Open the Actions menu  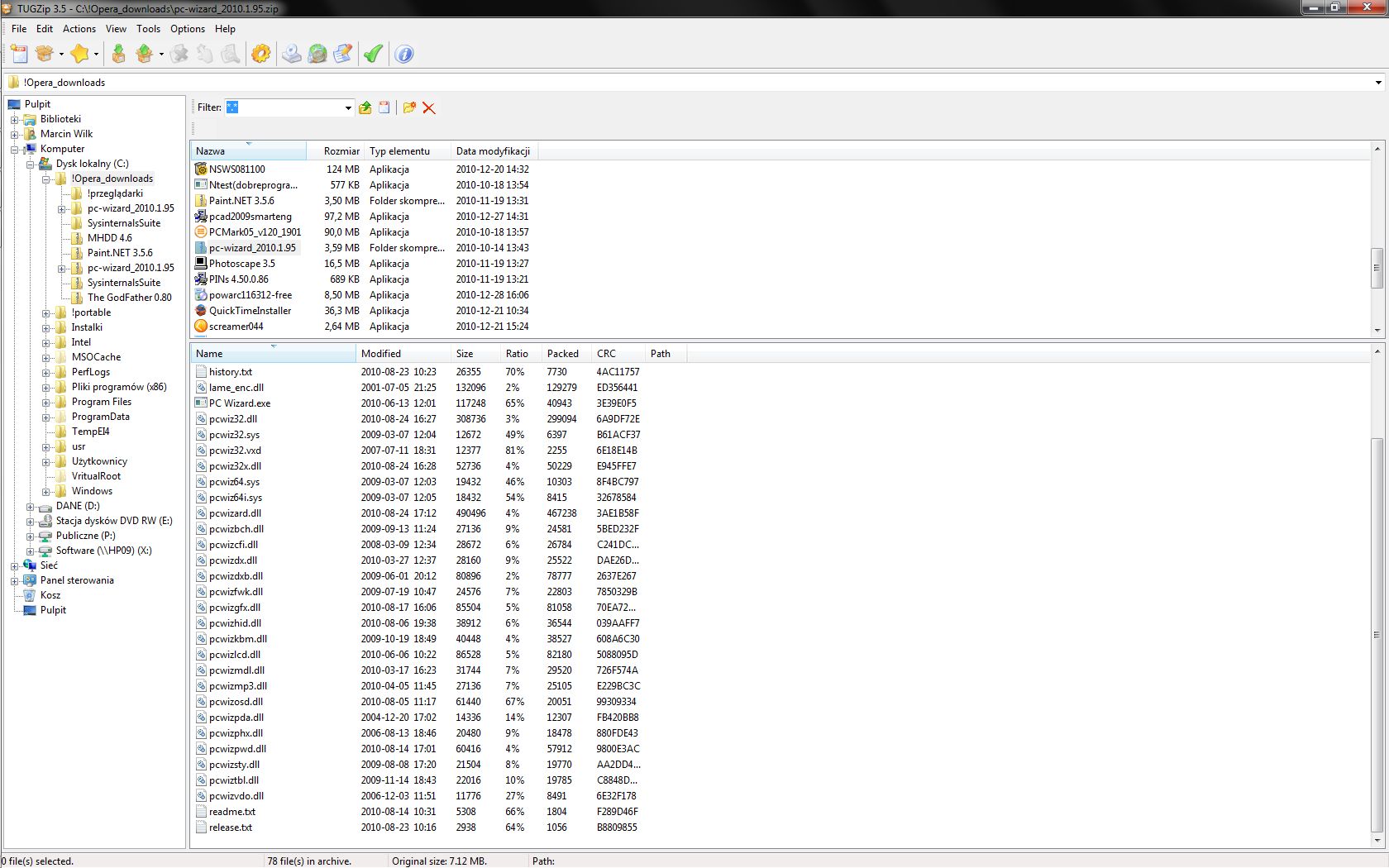tap(79, 29)
